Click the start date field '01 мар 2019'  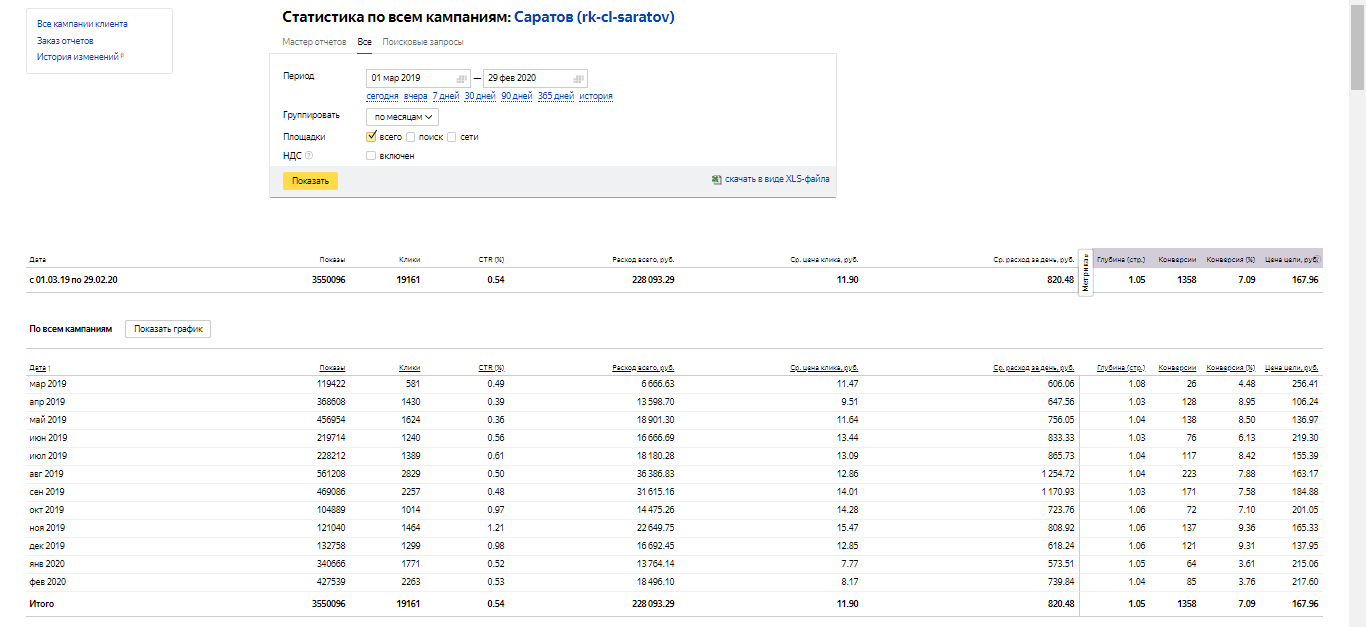418,78
